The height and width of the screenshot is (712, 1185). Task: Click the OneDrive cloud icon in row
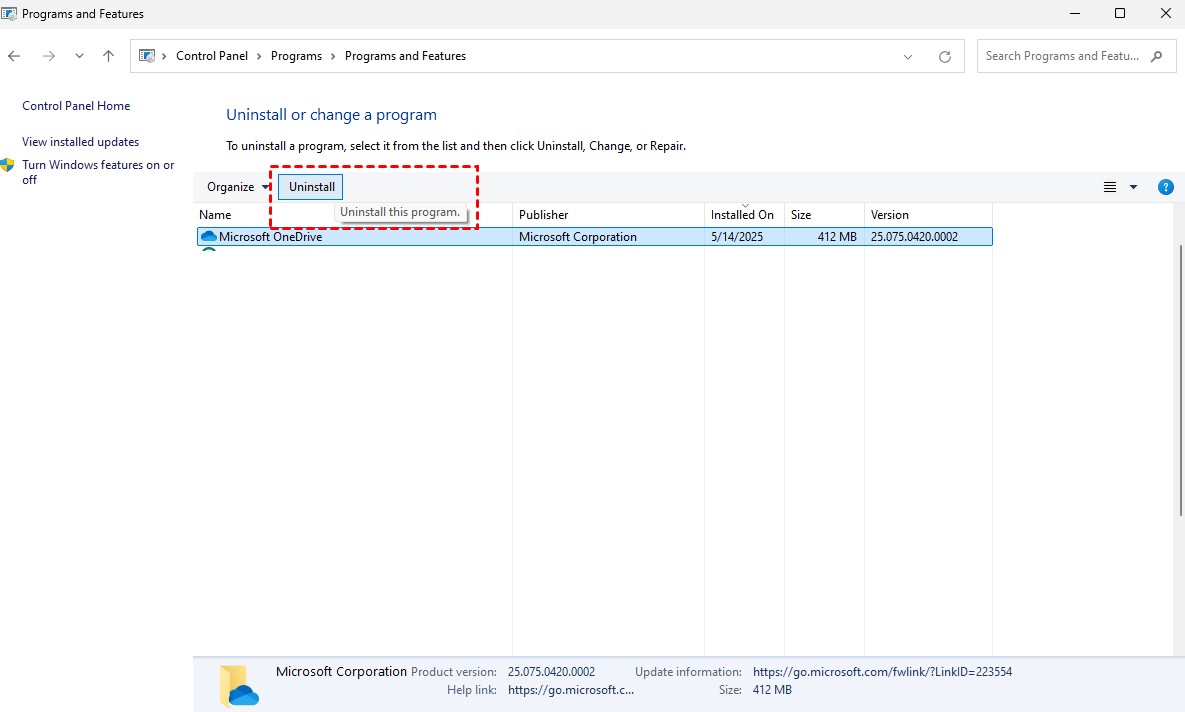pyautogui.click(x=209, y=237)
